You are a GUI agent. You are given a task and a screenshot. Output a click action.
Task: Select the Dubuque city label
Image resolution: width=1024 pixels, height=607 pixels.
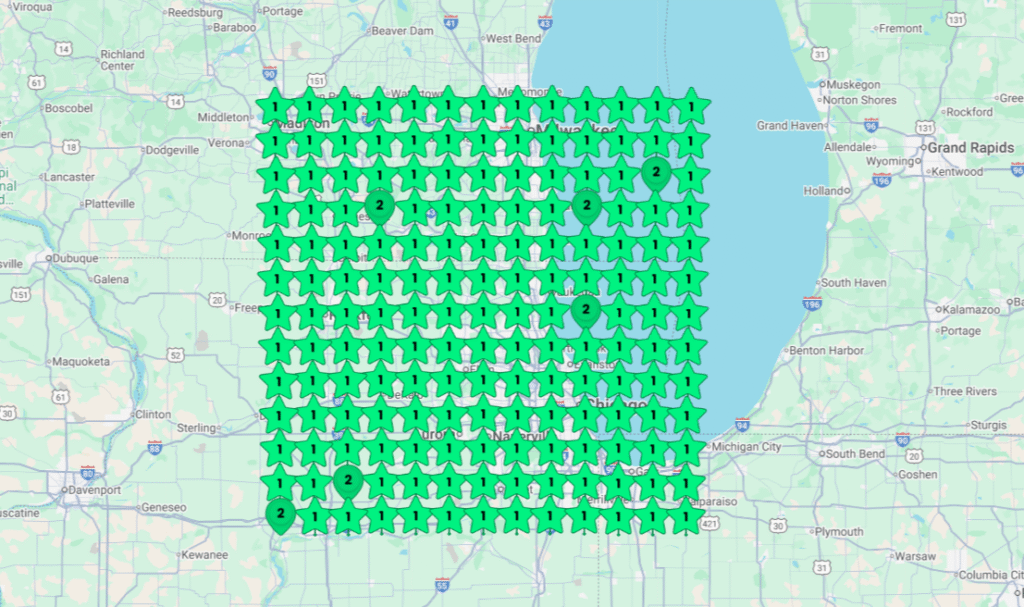pos(76,258)
